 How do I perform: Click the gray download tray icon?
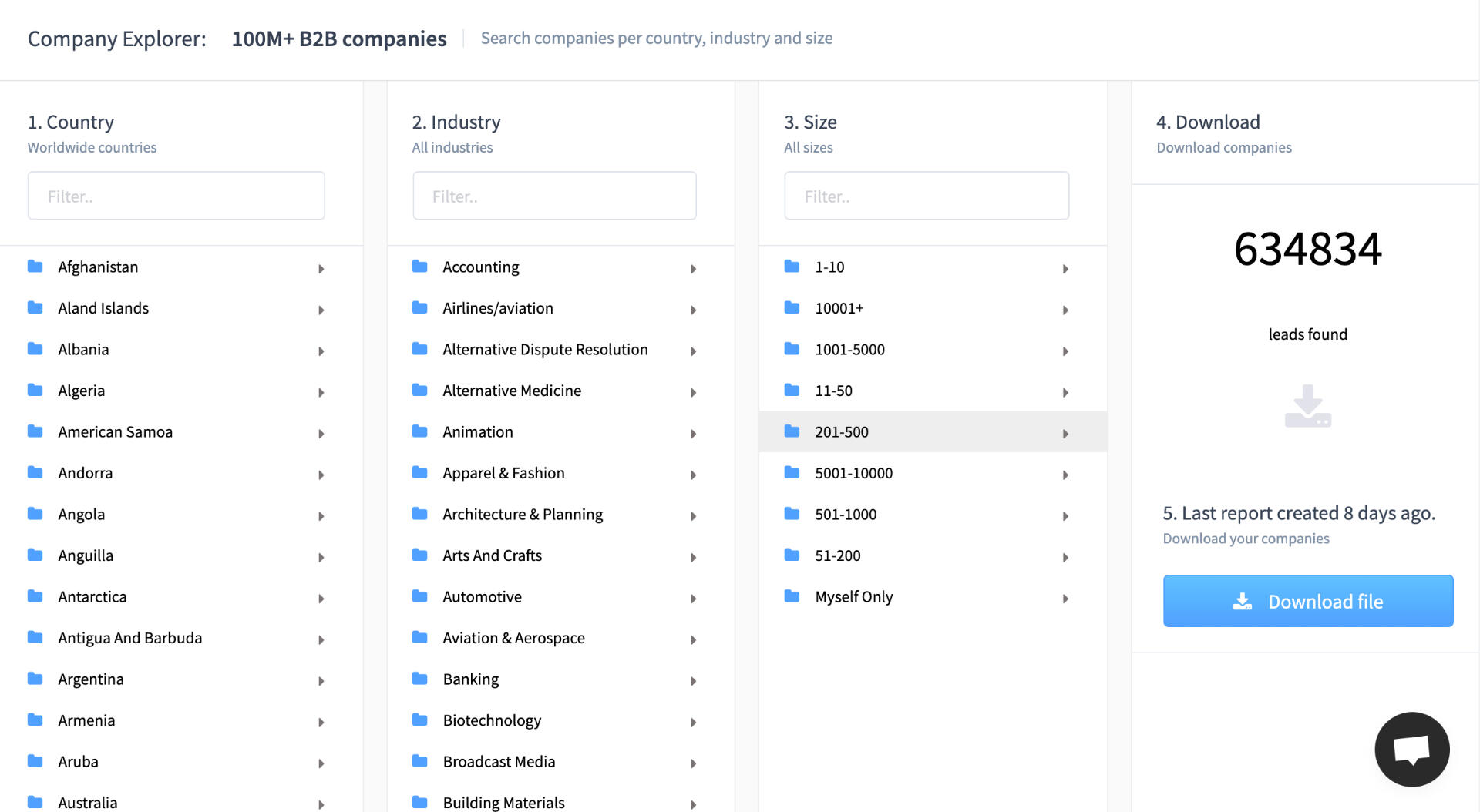(x=1307, y=406)
